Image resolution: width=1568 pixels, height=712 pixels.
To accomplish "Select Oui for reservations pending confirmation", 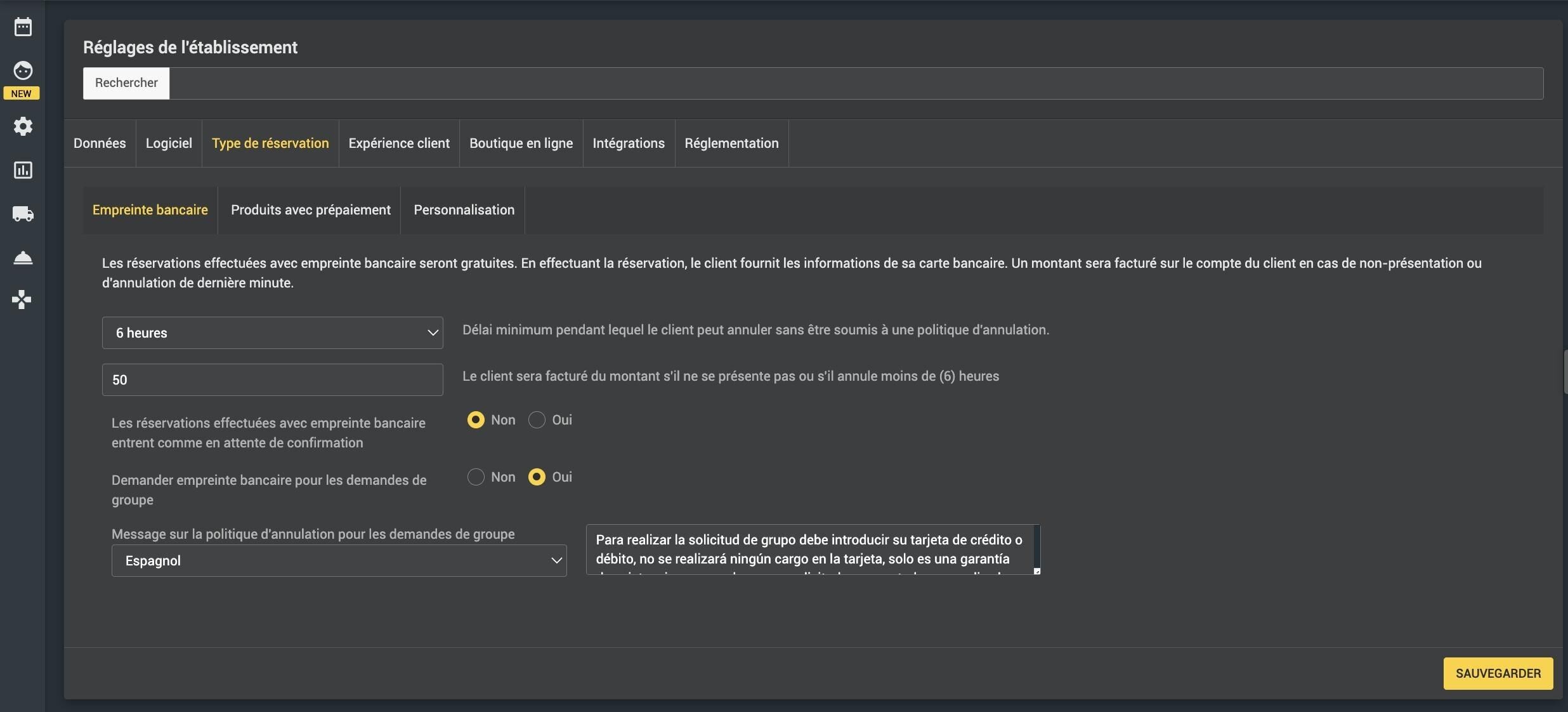I will tap(537, 420).
